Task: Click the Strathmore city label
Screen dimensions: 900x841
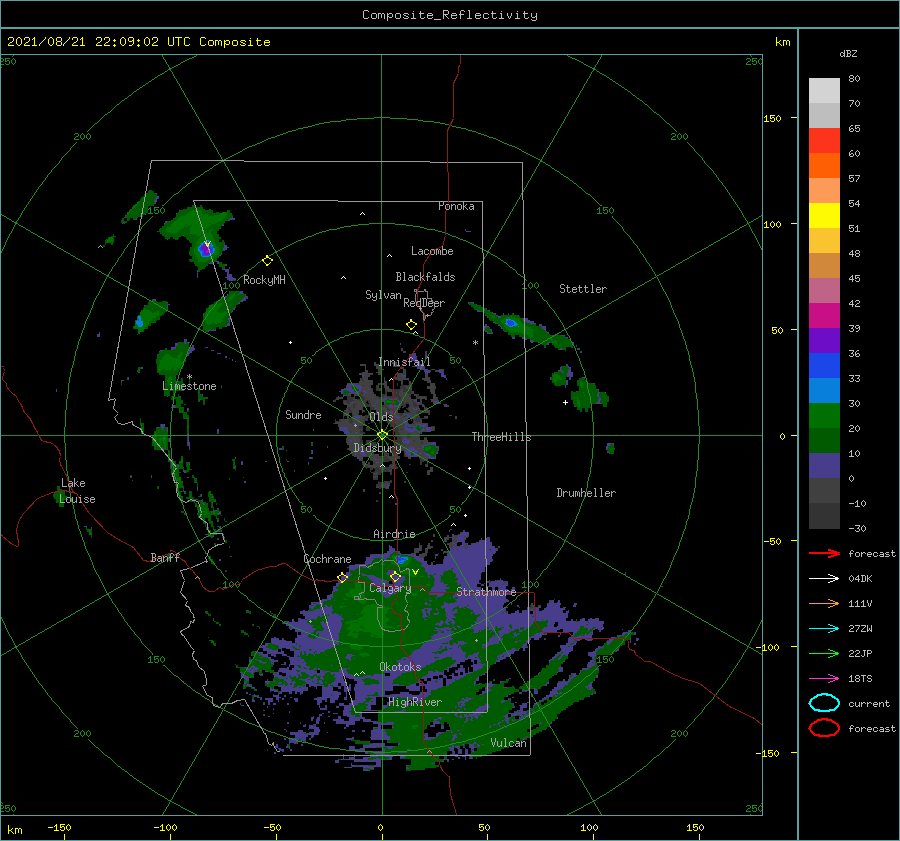Action: point(486,592)
